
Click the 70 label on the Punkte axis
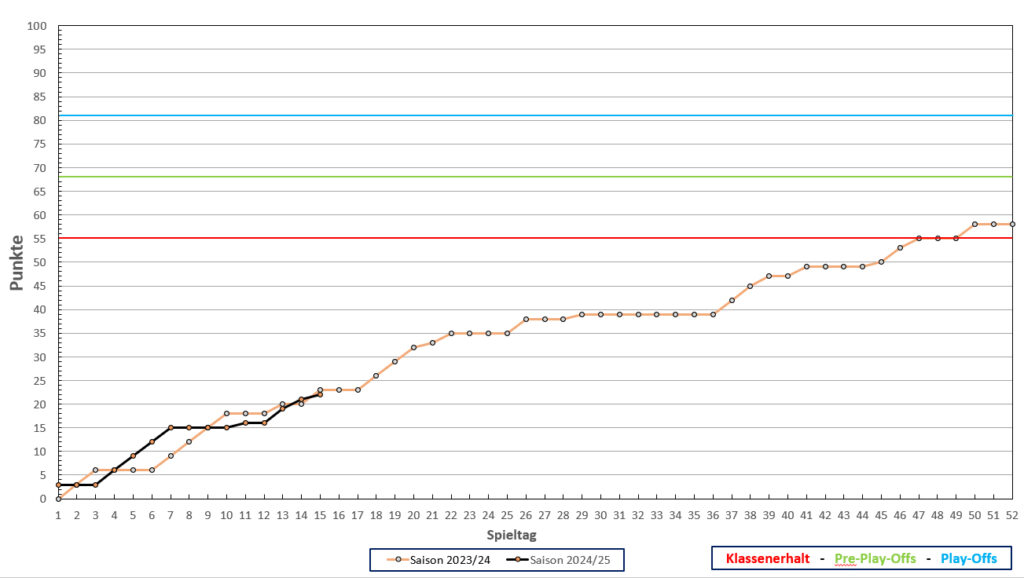click(x=40, y=168)
